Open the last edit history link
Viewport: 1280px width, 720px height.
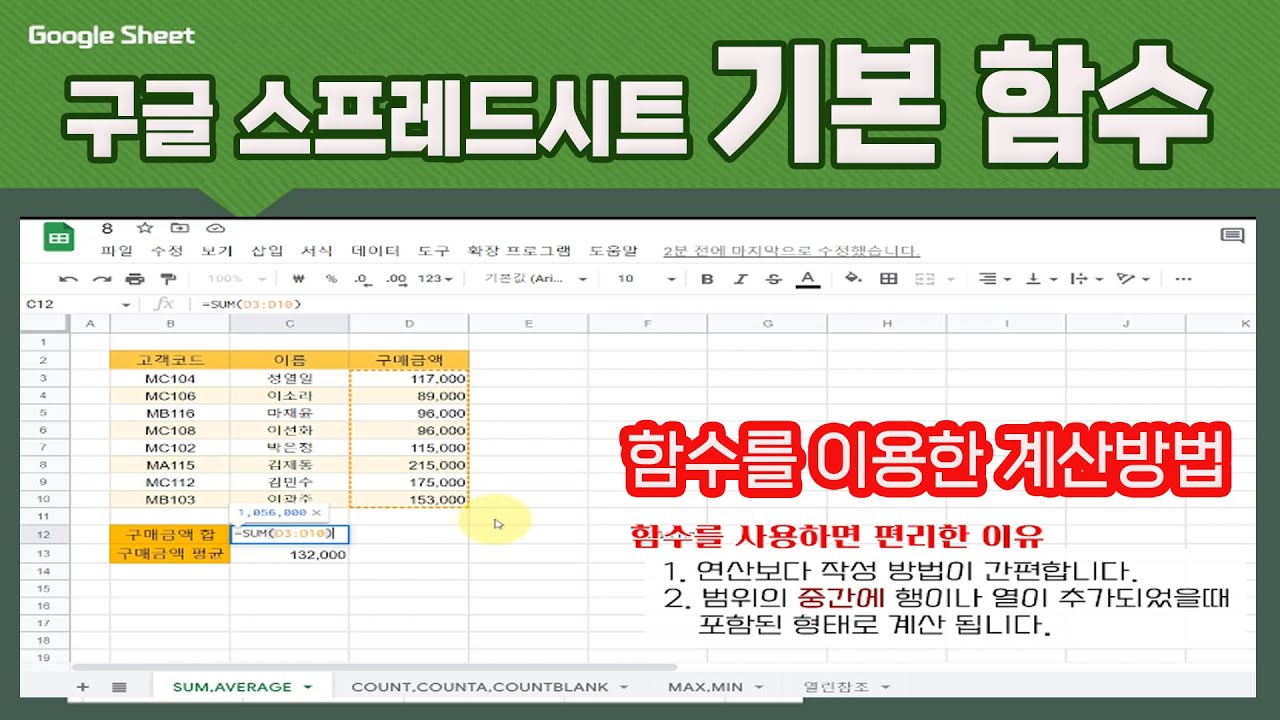click(791, 251)
